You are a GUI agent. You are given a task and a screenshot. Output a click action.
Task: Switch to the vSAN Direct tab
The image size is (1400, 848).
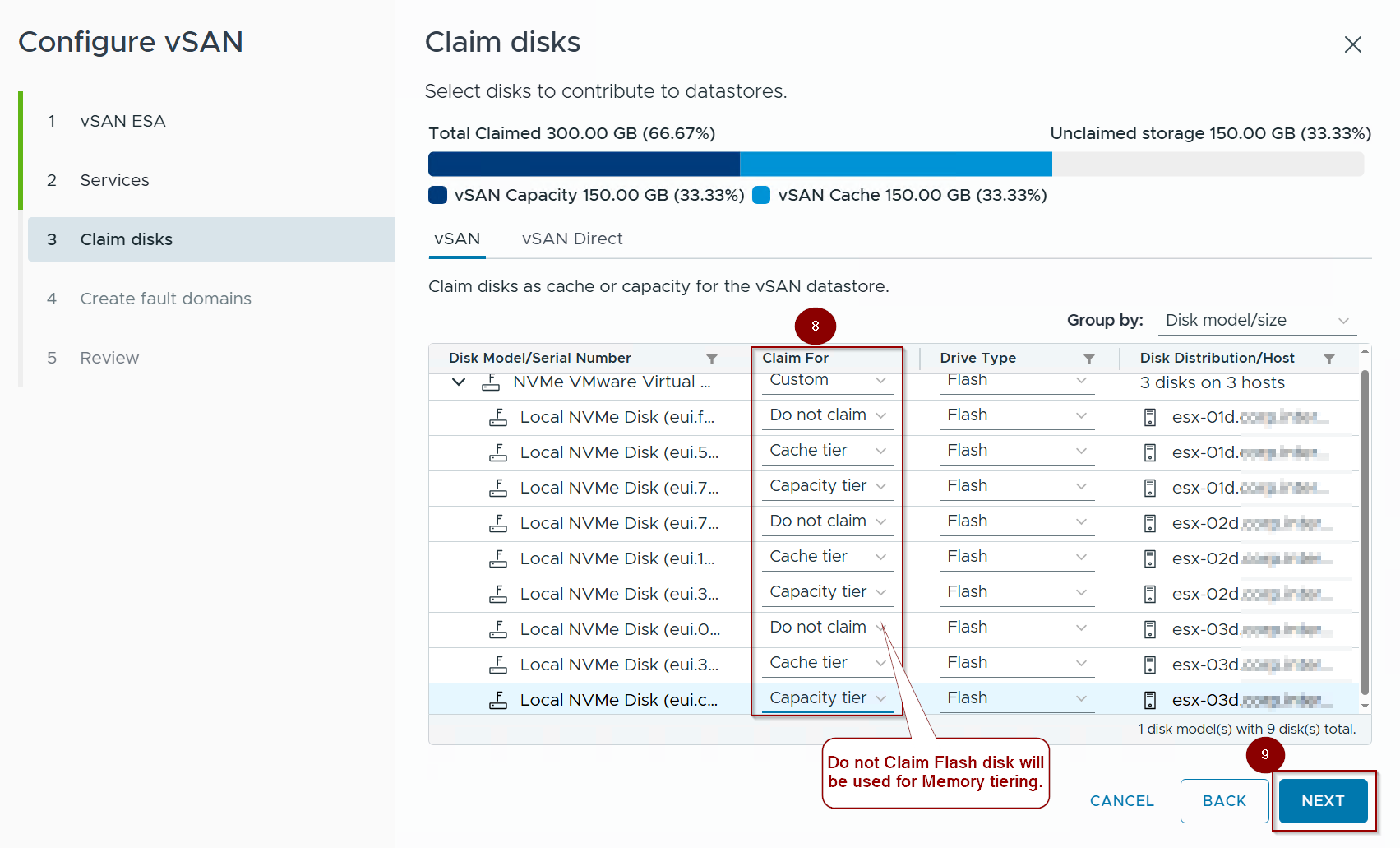click(x=572, y=239)
